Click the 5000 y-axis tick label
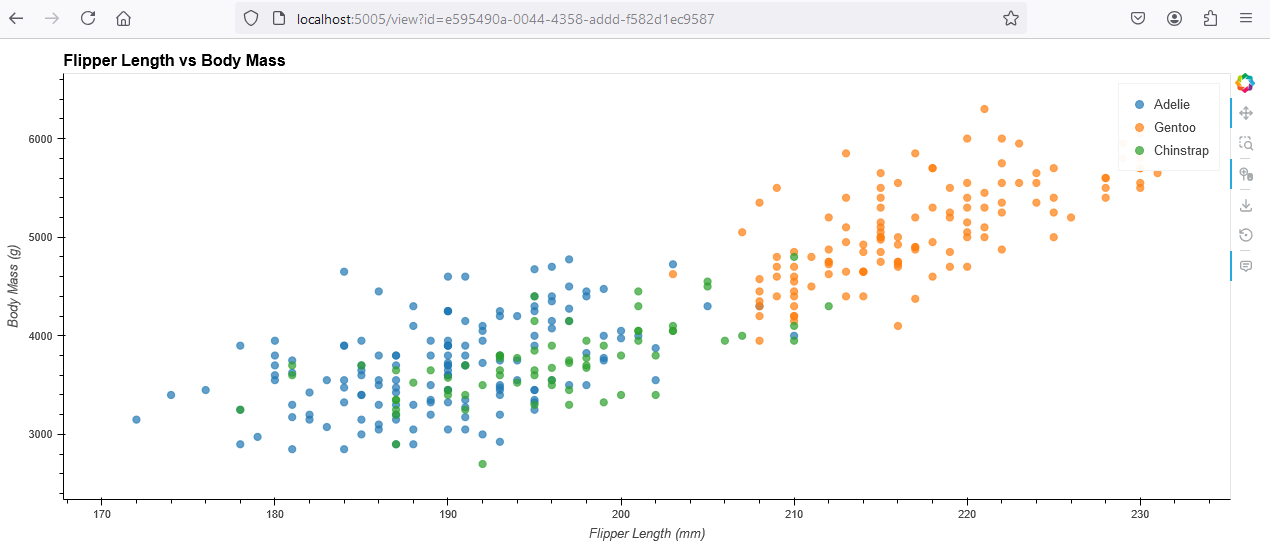Viewport: 1270px width, 560px height. point(40,237)
